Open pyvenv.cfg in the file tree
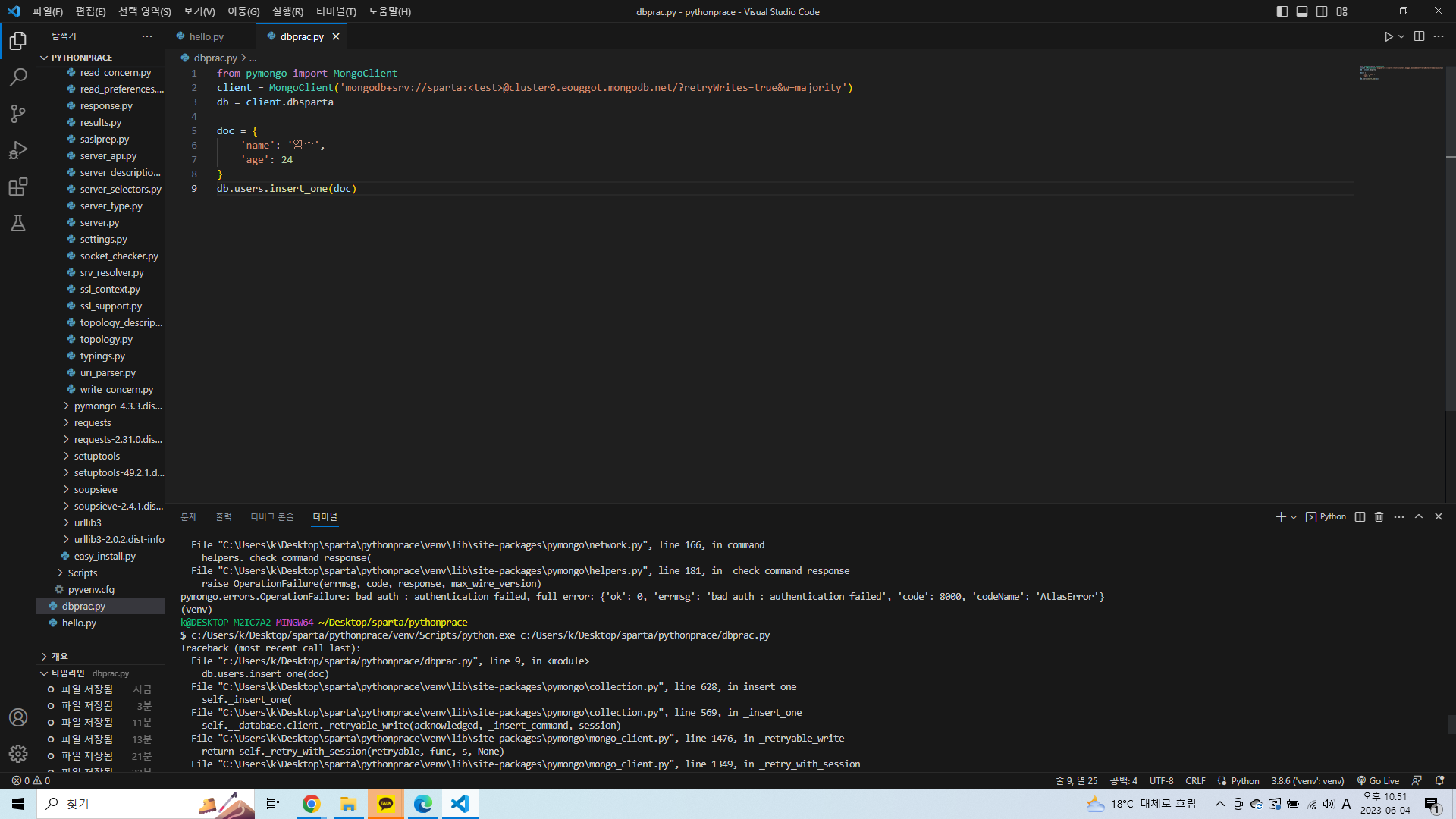Image resolution: width=1456 pixels, height=819 pixels. click(x=101, y=590)
